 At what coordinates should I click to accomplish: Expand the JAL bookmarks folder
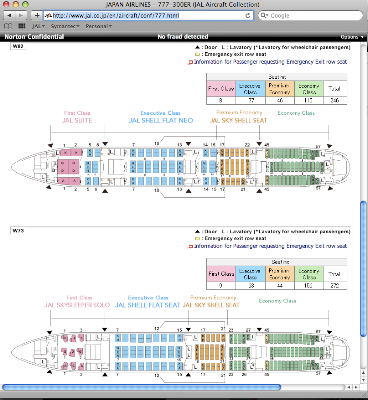tap(38, 26)
